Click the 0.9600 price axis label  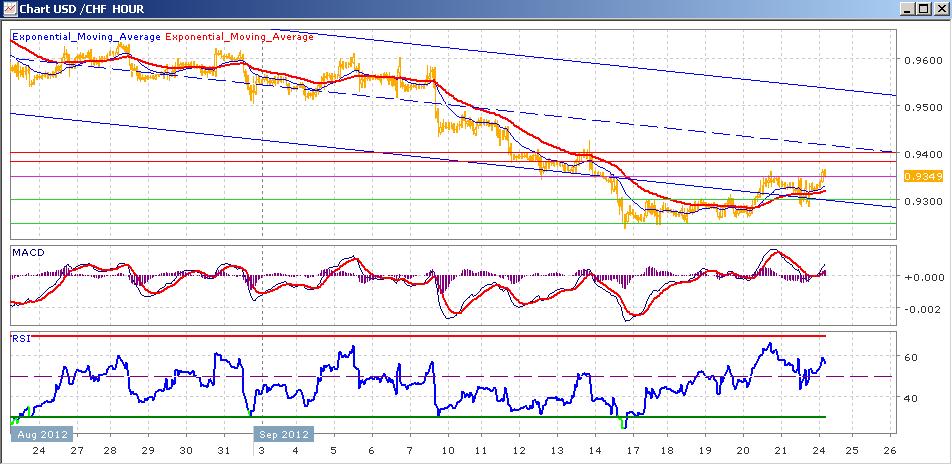[x=923, y=60]
